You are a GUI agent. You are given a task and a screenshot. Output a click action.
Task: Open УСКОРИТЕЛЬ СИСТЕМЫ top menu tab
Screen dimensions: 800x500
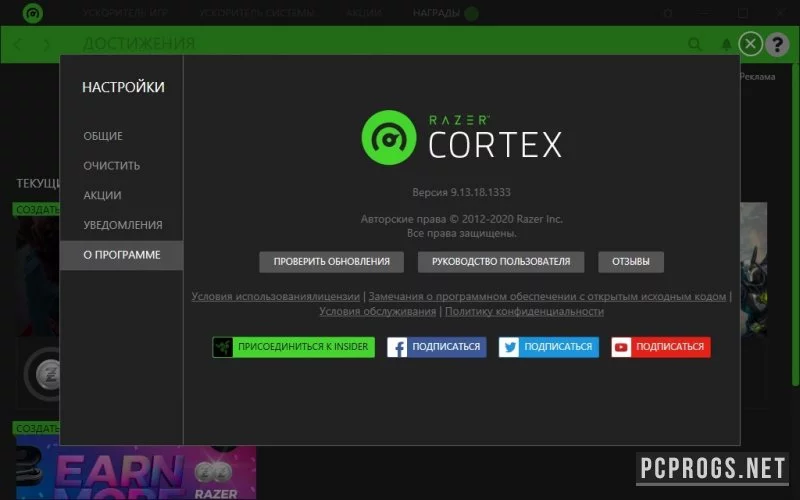pyautogui.click(x=257, y=13)
